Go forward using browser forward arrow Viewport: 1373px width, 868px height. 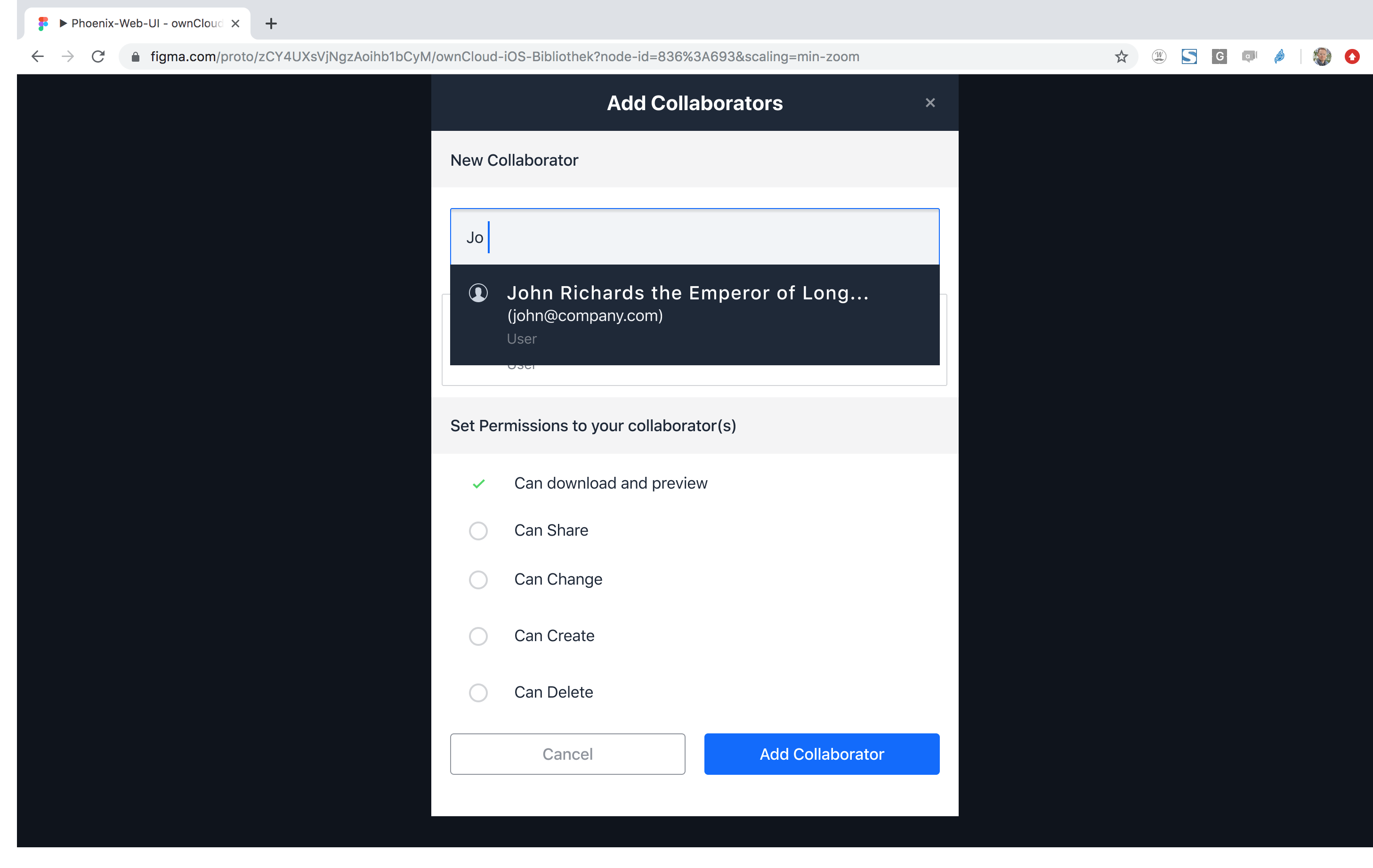point(68,56)
